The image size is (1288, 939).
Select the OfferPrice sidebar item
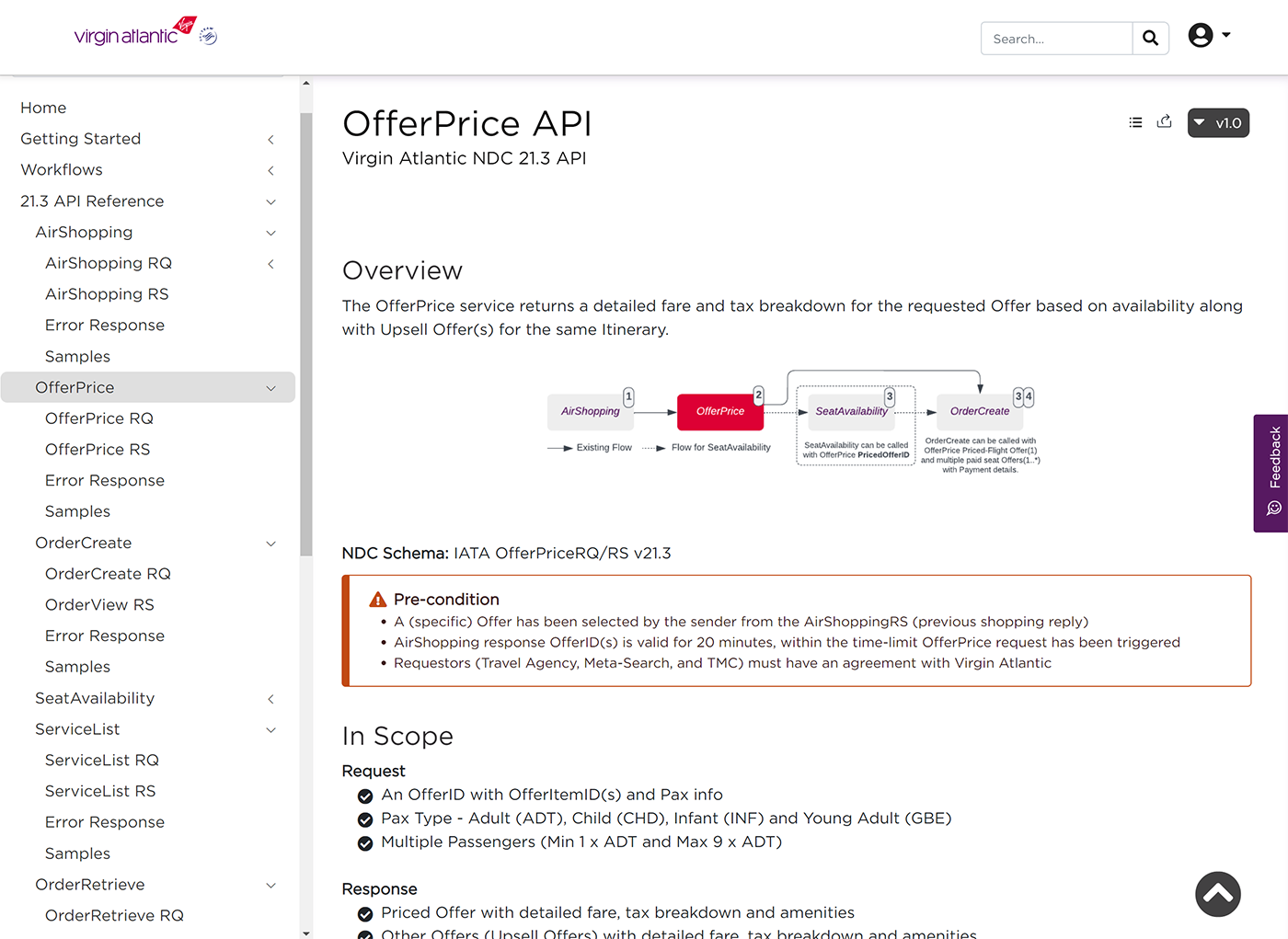pyautogui.click(x=148, y=387)
